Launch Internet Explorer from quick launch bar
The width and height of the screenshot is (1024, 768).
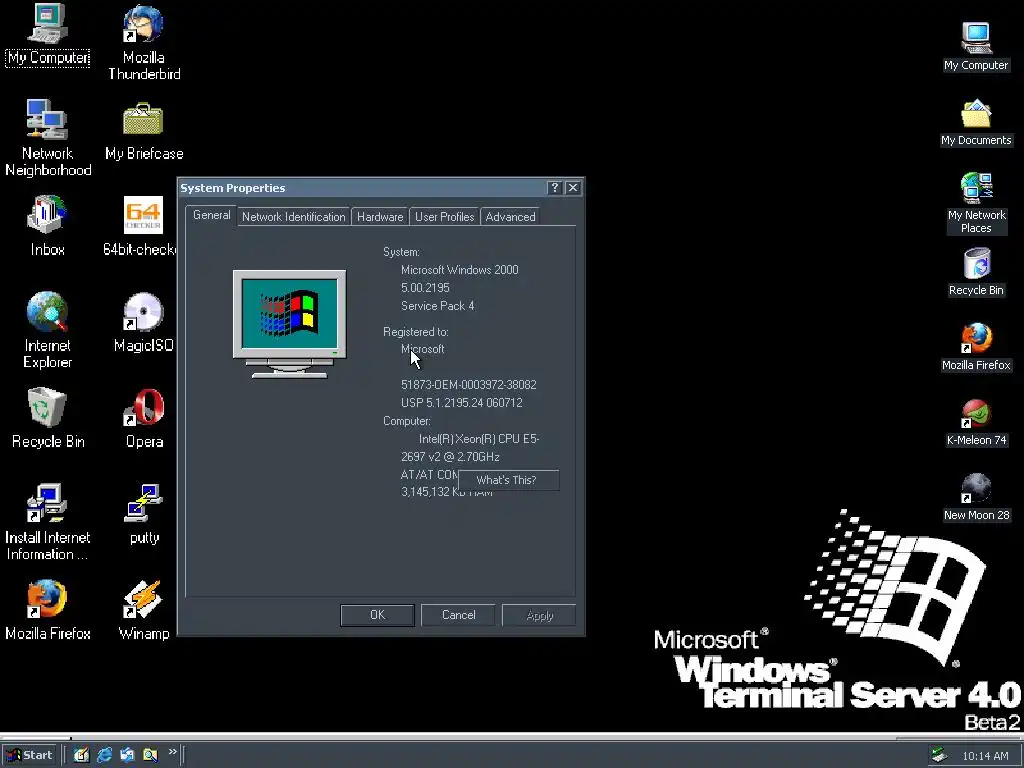[x=104, y=755]
